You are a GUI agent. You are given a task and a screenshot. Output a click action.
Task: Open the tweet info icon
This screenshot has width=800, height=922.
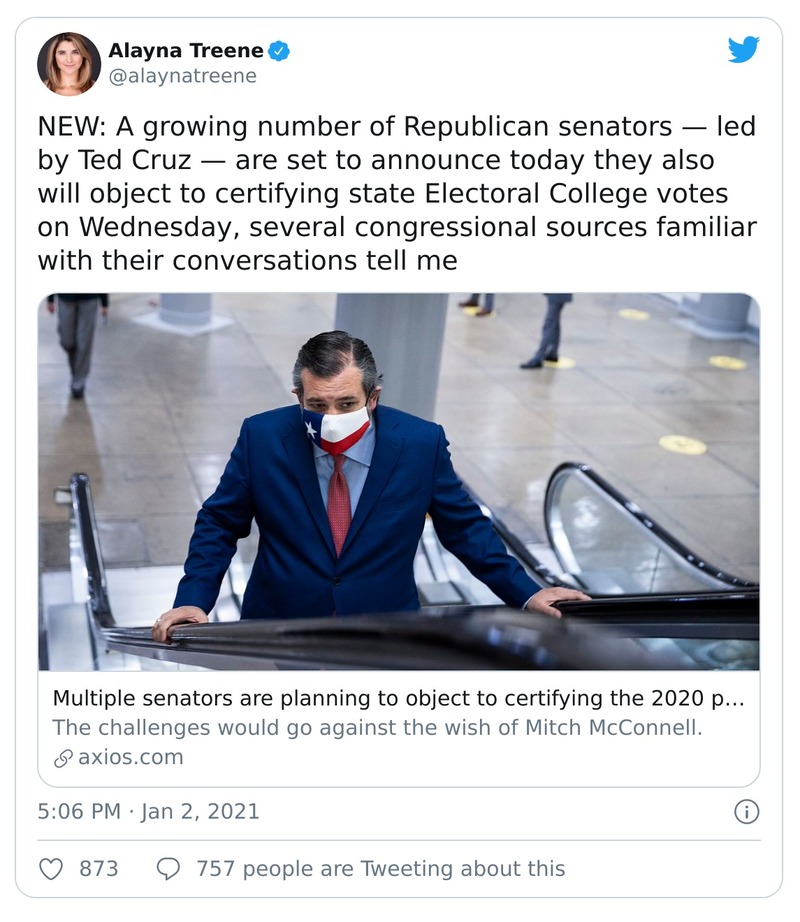(746, 811)
